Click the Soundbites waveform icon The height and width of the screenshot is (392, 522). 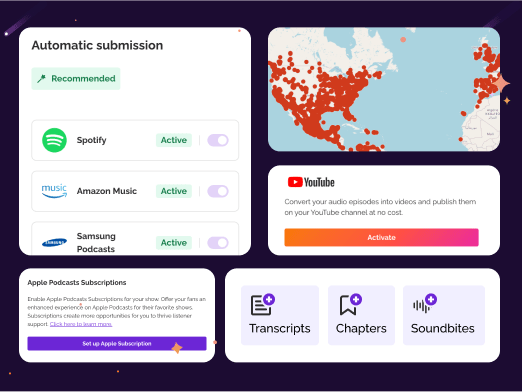(425, 304)
